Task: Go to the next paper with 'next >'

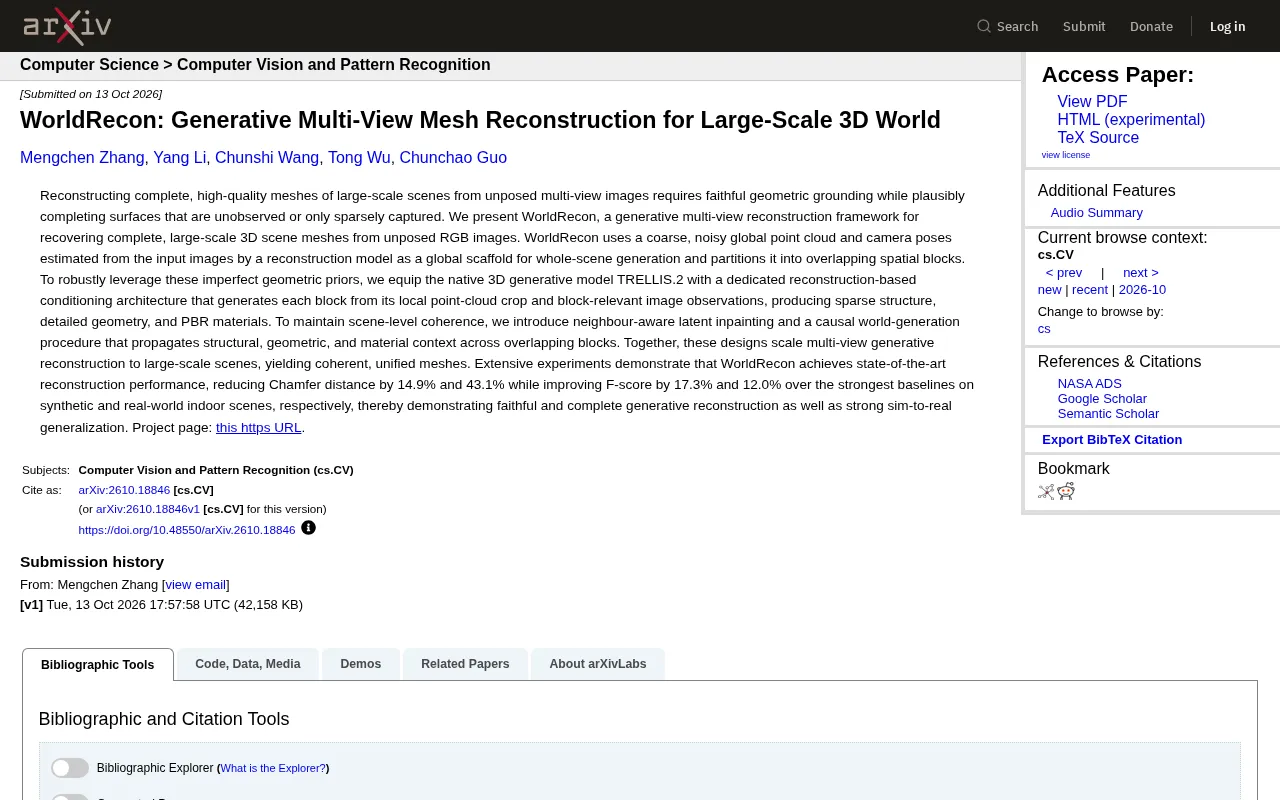Action: [1141, 273]
